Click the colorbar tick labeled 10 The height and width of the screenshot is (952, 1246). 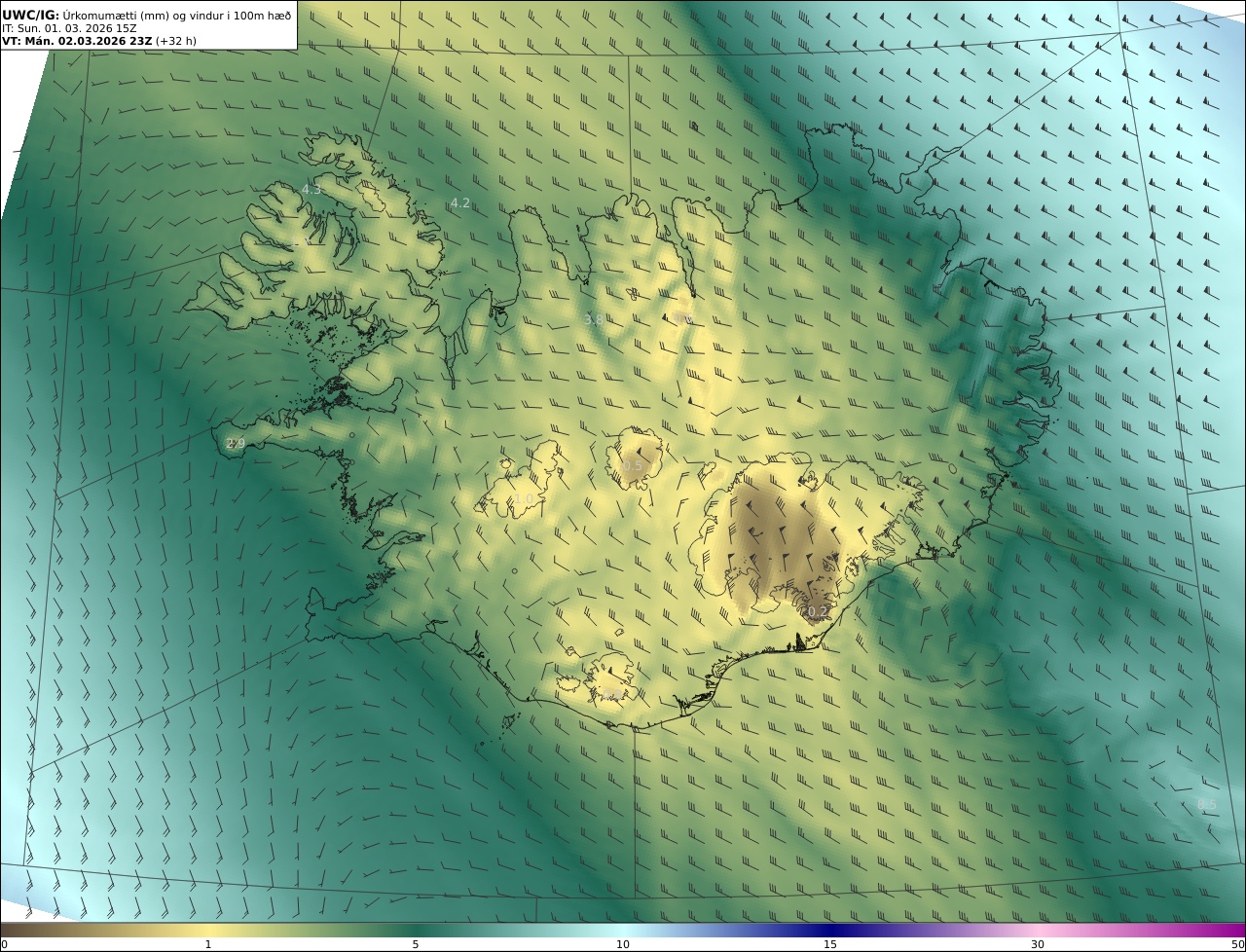(x=623, y=944)
